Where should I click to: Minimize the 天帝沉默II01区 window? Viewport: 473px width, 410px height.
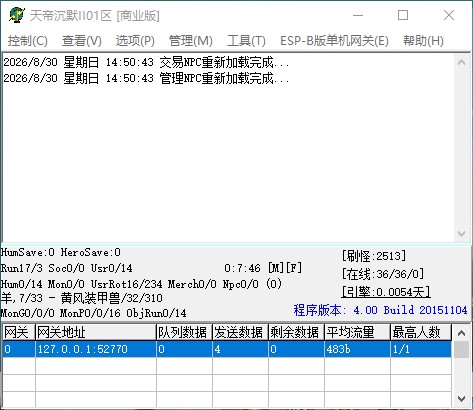[358, 15]
